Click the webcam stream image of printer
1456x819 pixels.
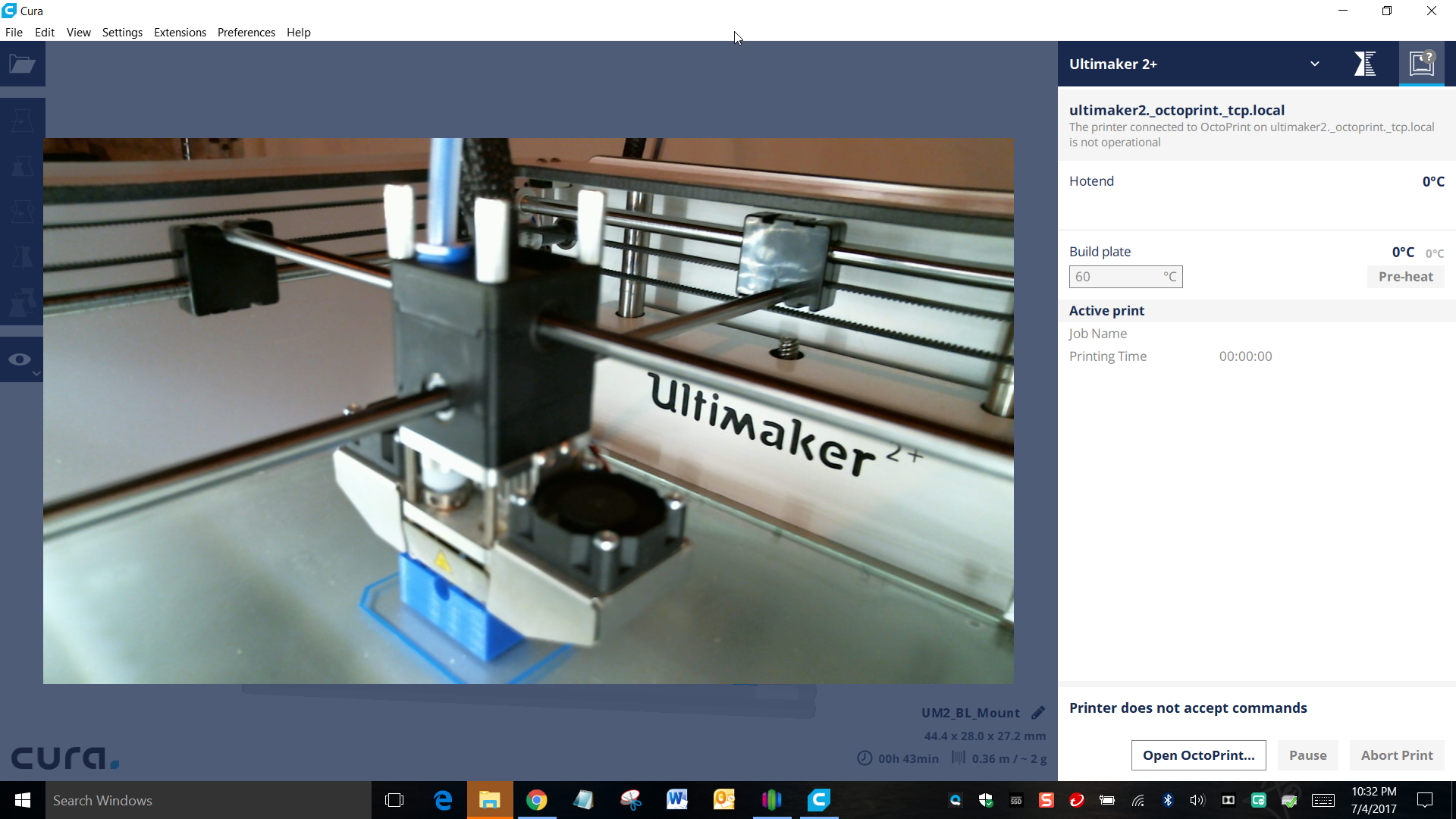tap(528, 410)
